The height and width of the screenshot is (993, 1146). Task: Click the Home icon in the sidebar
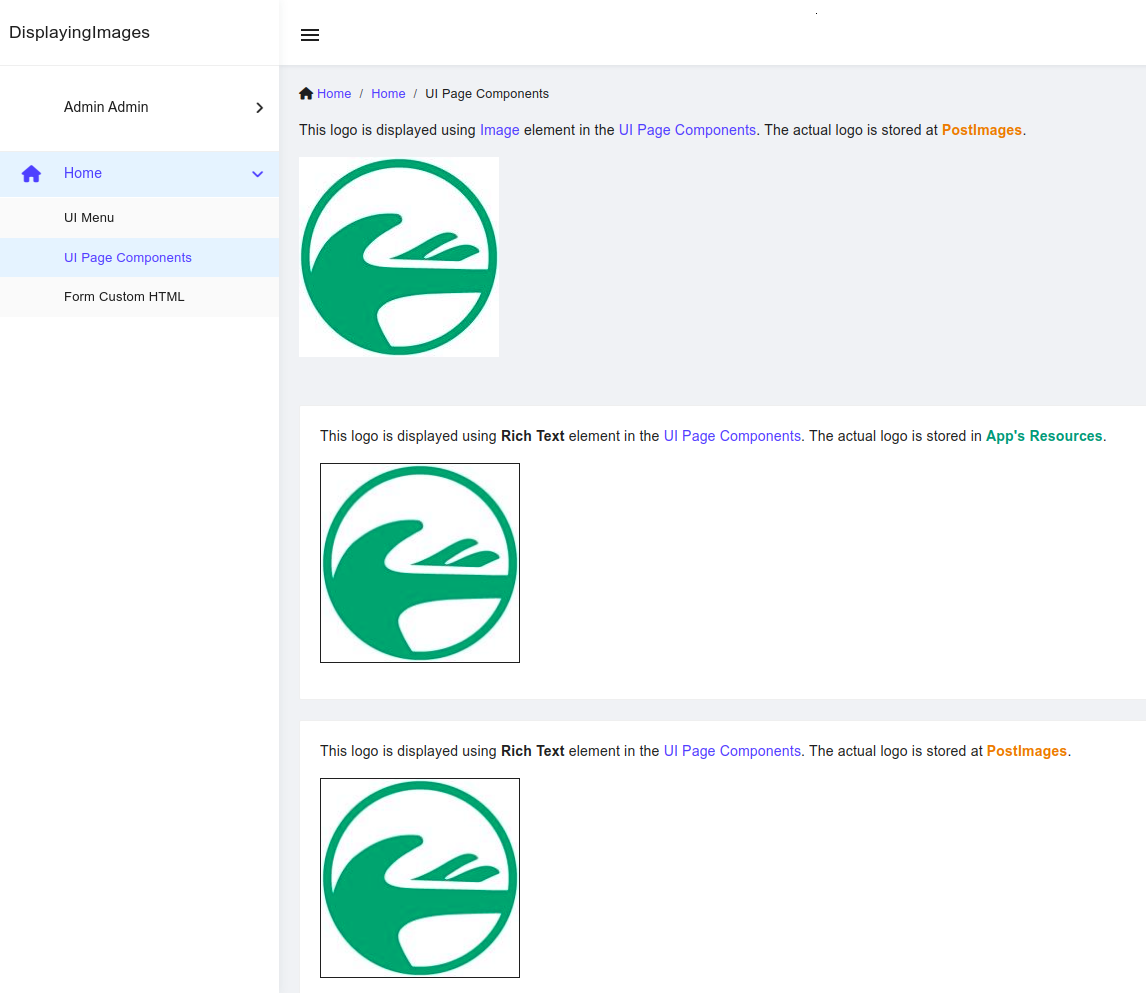[31, 174]
